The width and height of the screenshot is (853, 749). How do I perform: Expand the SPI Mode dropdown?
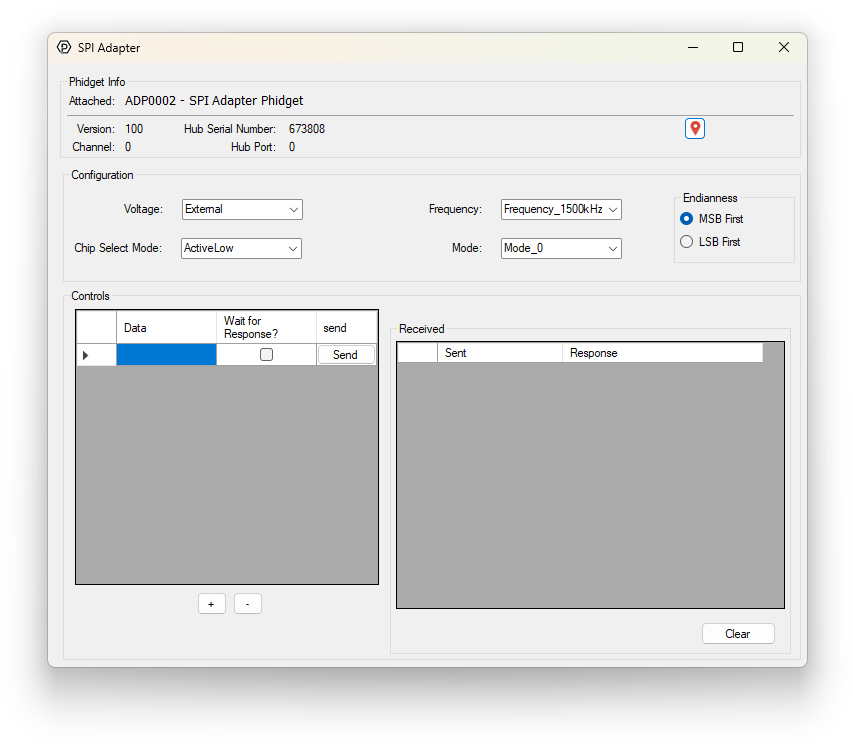pos(561,248)
